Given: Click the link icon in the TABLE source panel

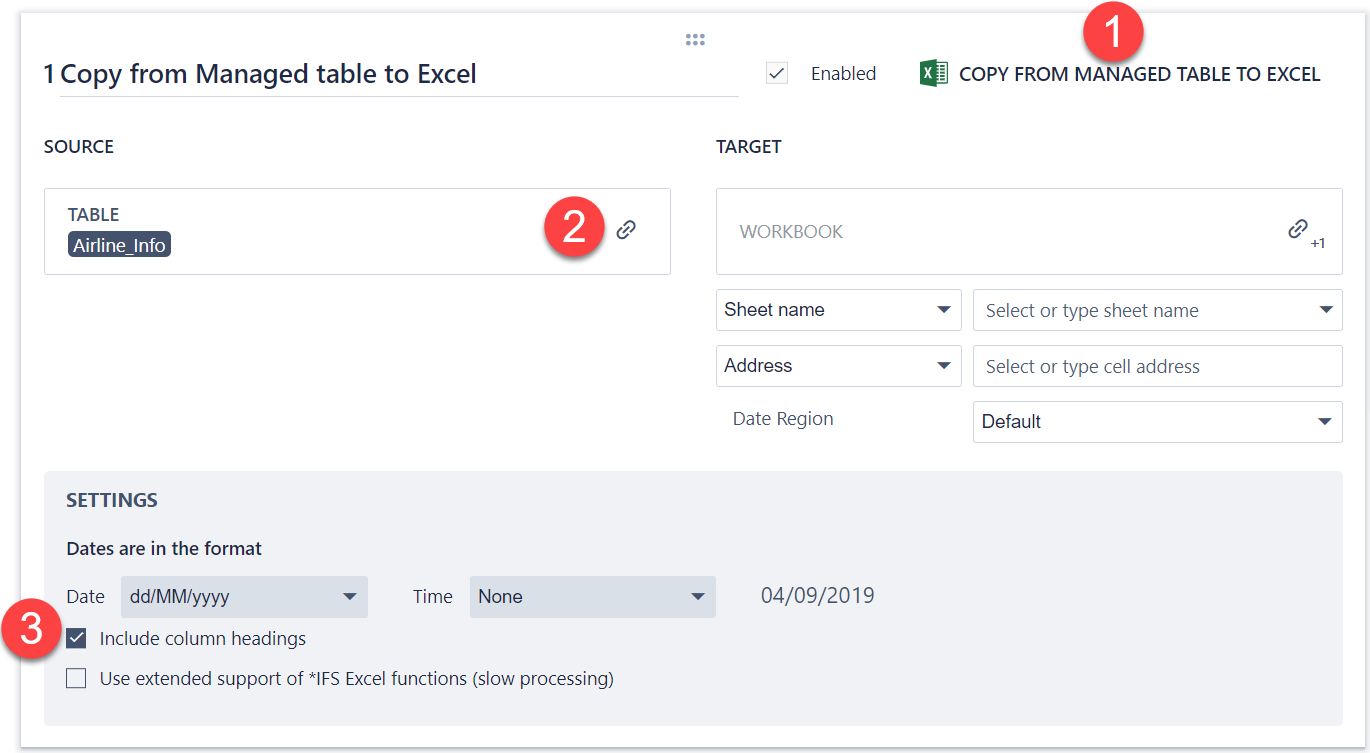Looking at the screenshot, I should click(x=626, y=228).
